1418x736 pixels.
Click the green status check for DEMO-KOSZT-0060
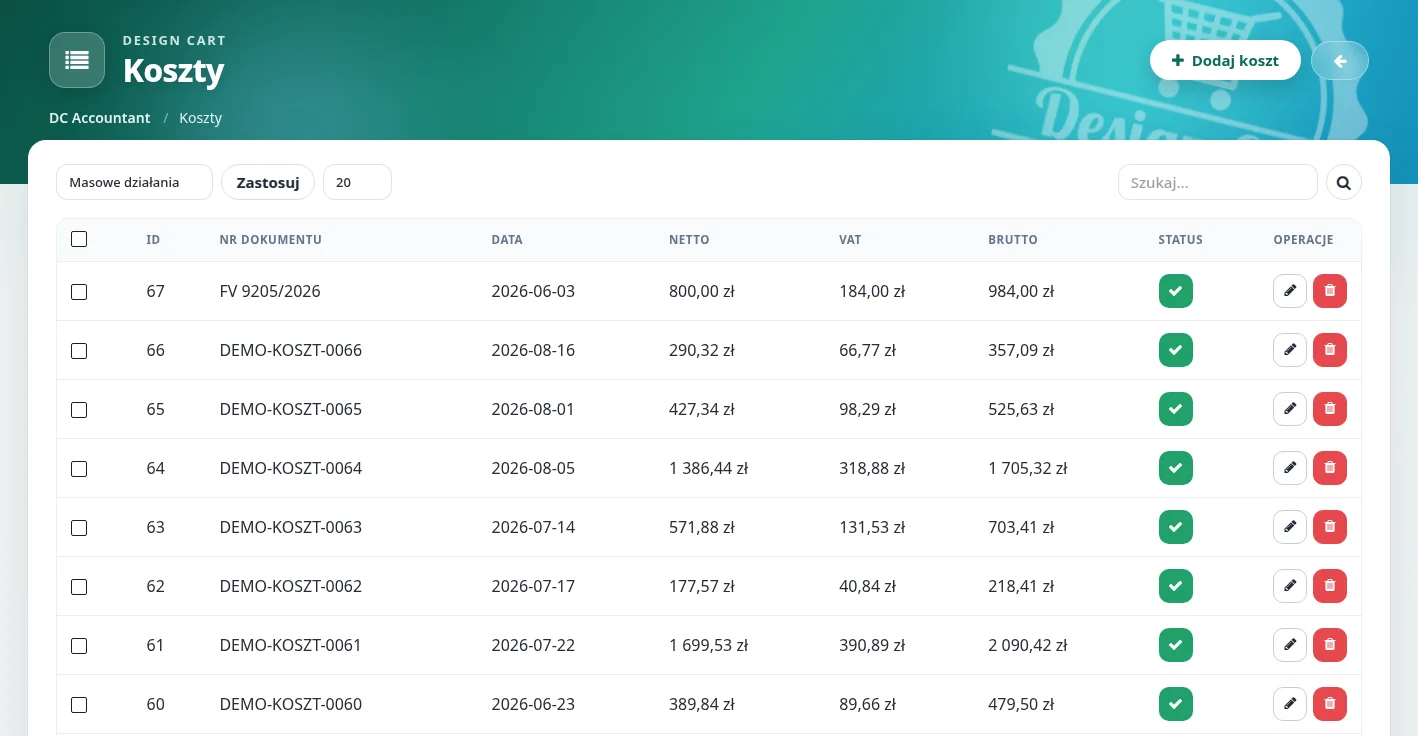click(1176, 704)
